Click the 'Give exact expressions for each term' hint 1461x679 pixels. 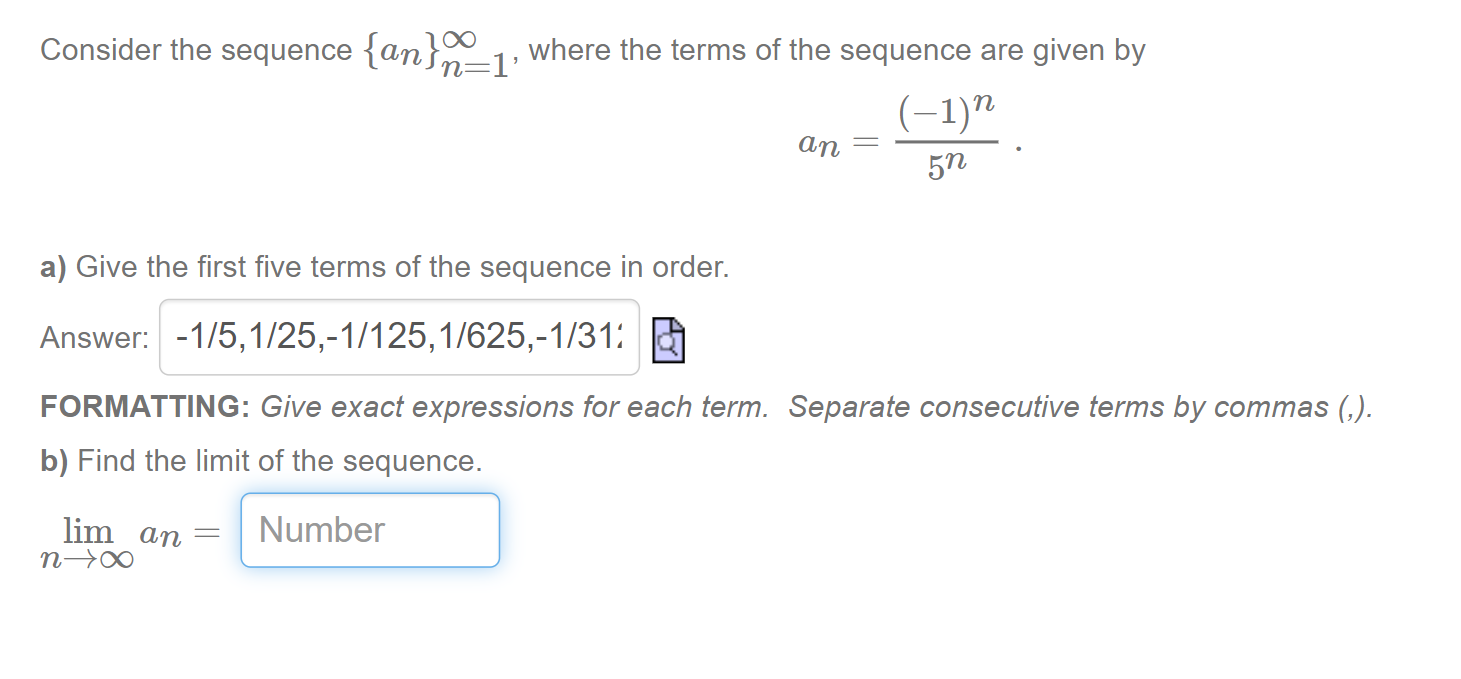tap(514, 407)
